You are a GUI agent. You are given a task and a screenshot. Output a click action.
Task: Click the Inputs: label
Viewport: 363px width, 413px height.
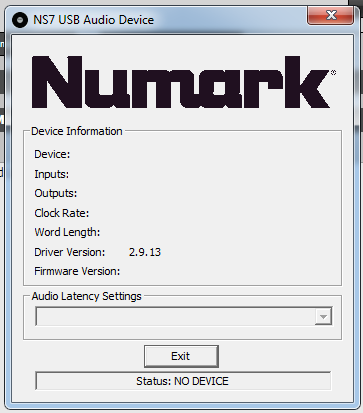point(52,174)
